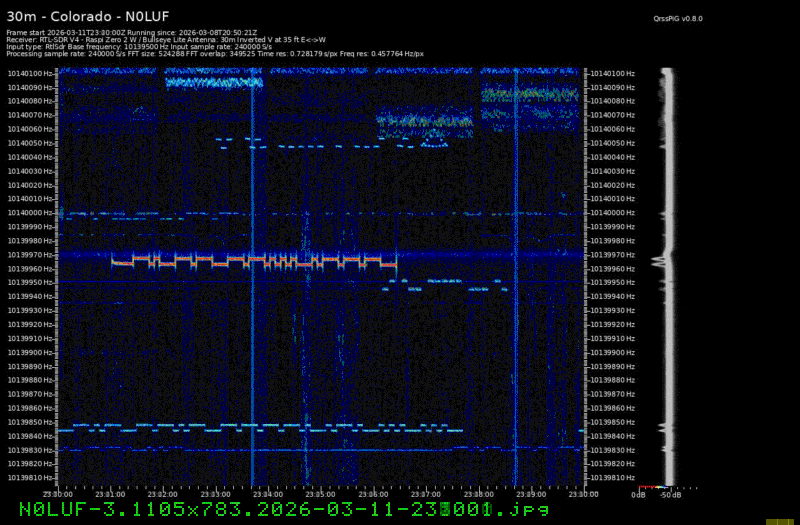
Task: Click the 0dB label under power graph
Action: [638, 494]
